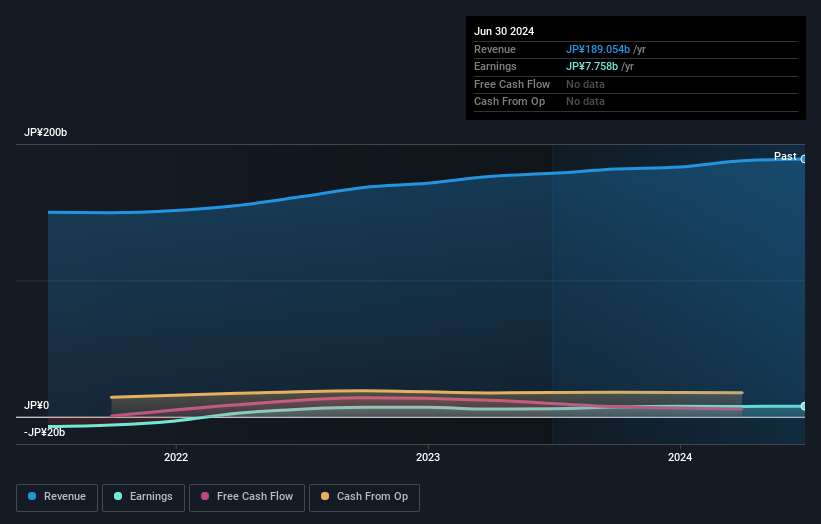This screenshot has height=524, width=821.
Task: Click the teal Earnings legend dot
Action: (118, 496)
